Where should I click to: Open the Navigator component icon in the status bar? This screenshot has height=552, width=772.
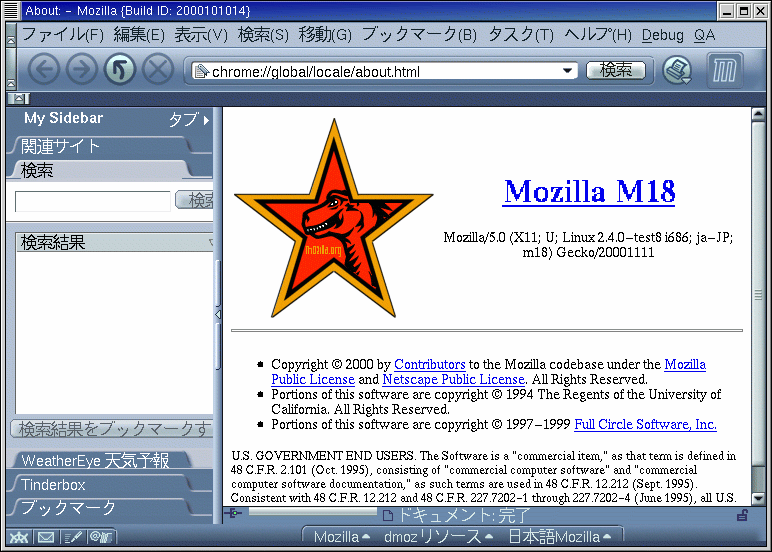[19, 537]
